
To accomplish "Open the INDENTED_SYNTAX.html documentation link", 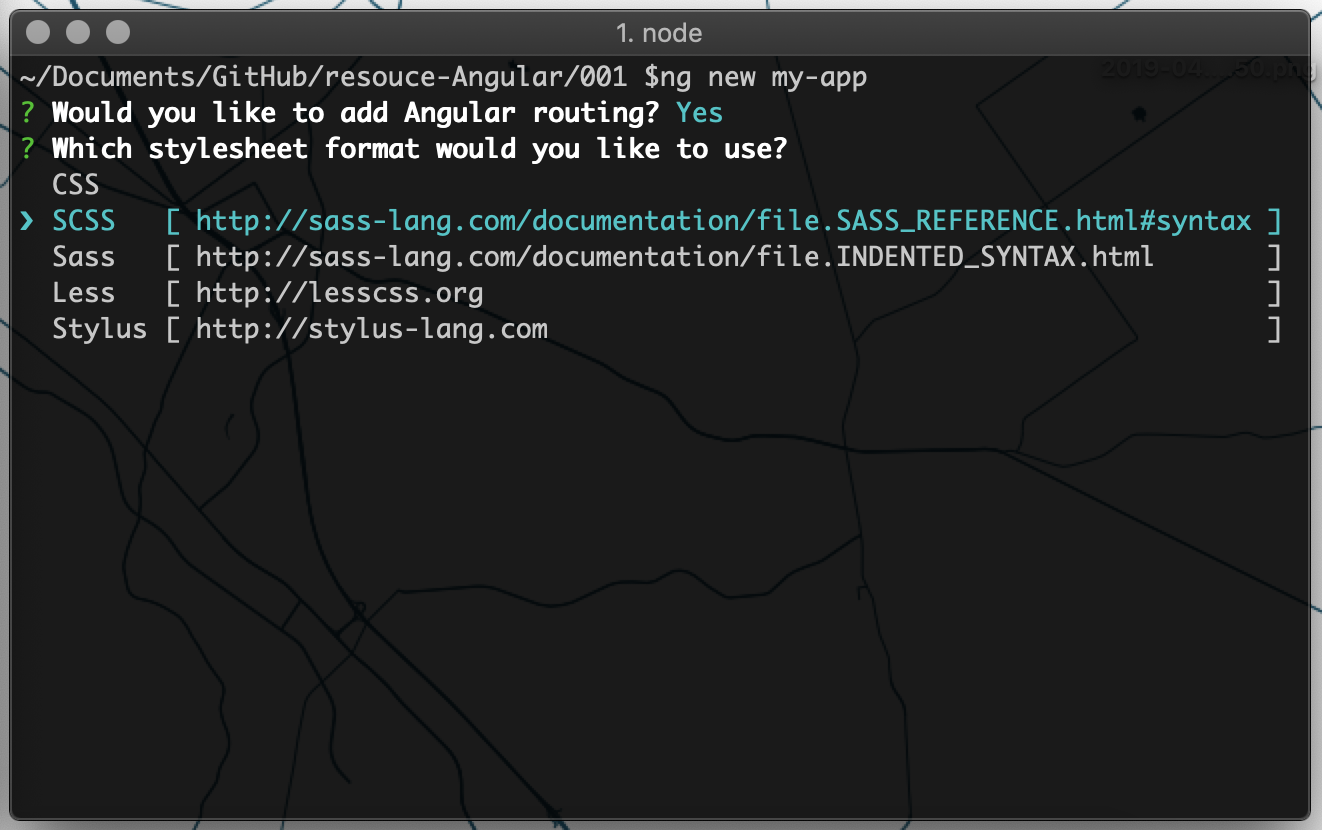I will pyautogui.click(x=675, y=257).
